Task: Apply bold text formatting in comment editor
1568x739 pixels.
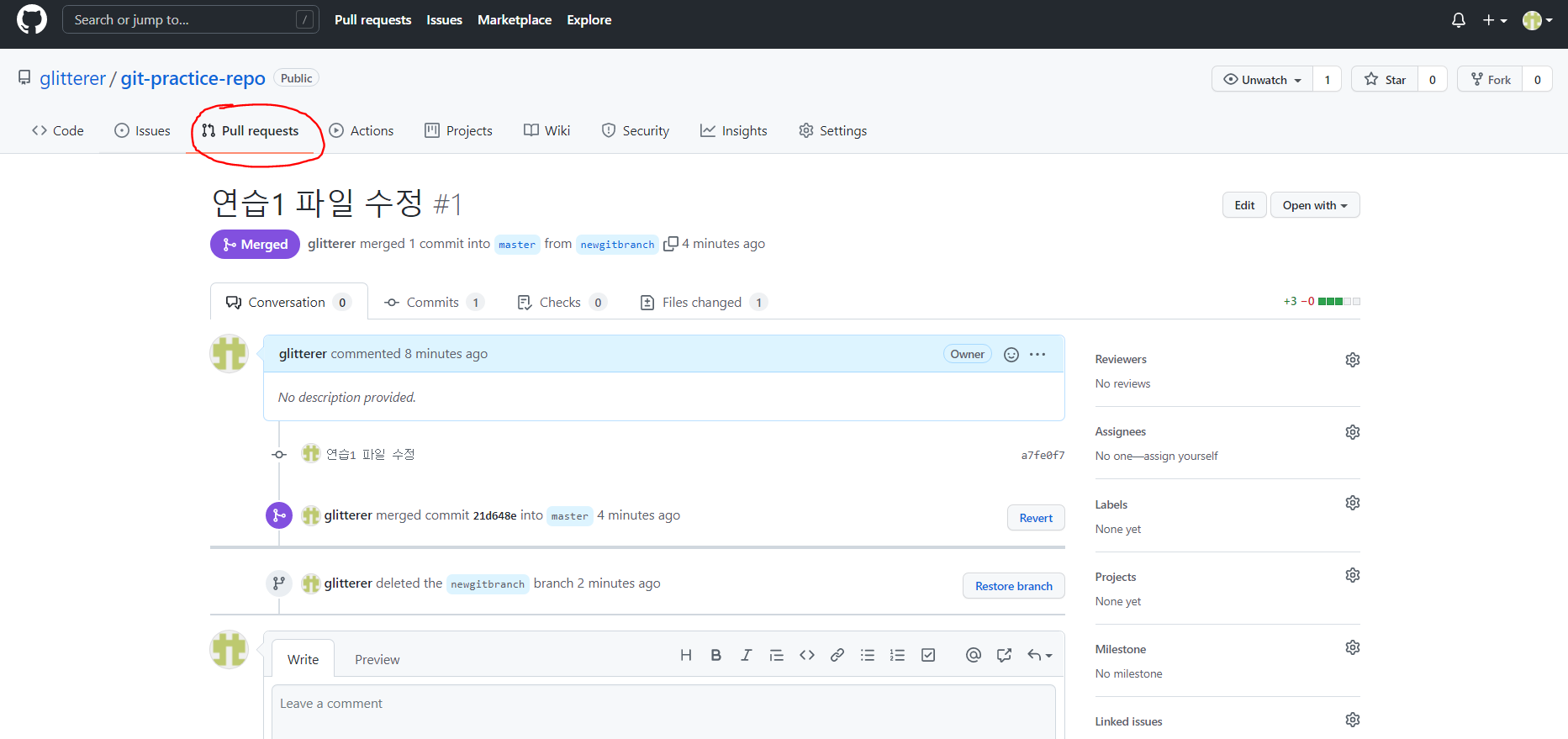Action: coord(716,655)
